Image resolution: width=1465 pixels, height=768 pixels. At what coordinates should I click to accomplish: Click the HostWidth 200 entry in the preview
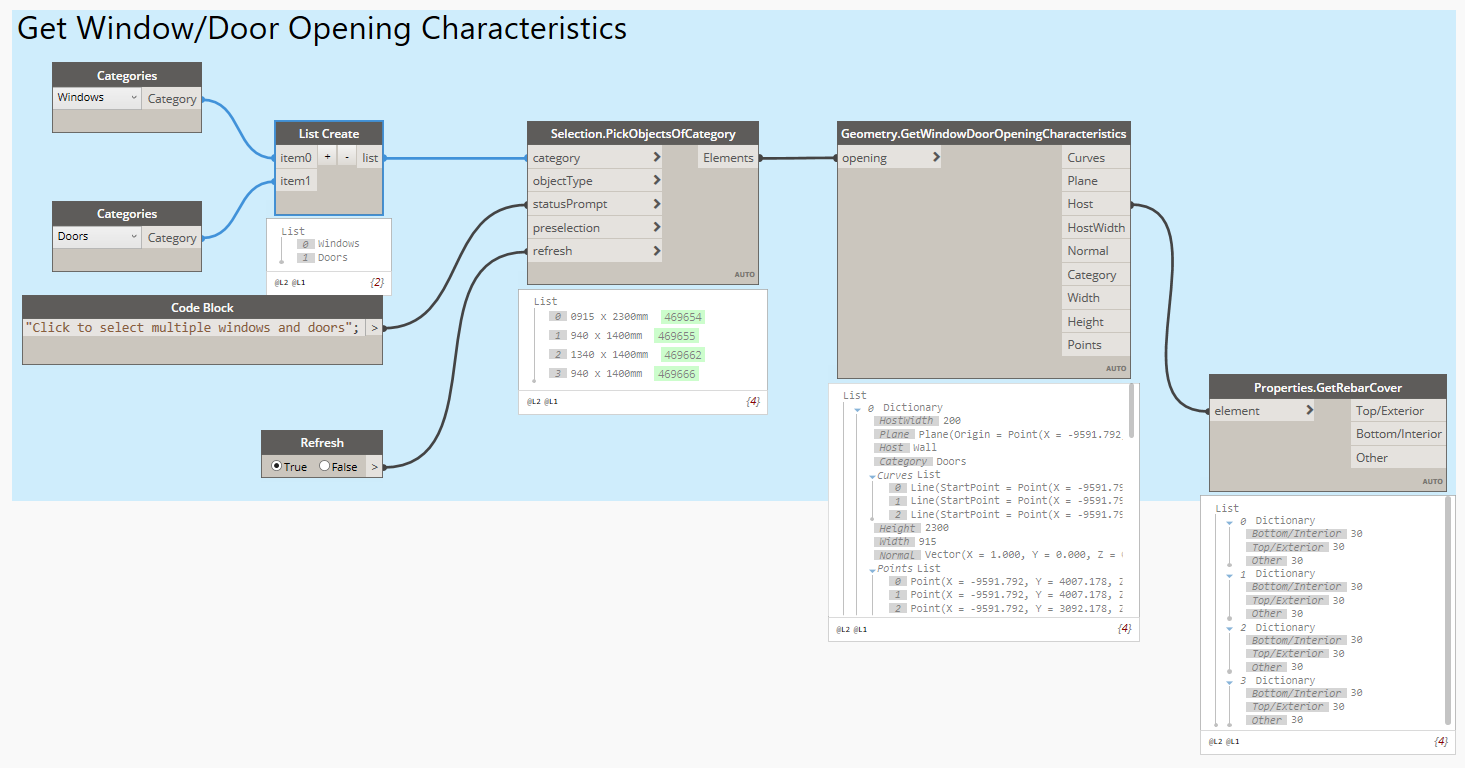pyautogui.click(x=918, y=421)
